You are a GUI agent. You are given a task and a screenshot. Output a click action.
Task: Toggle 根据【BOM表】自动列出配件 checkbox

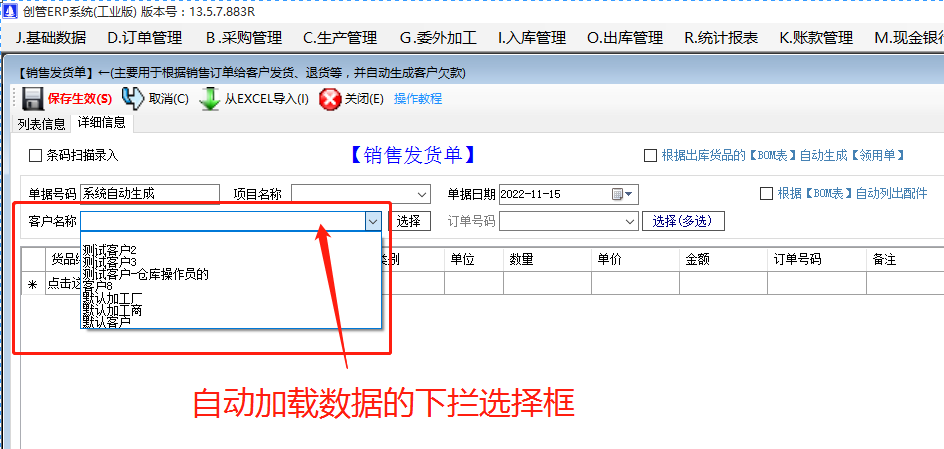766,193
